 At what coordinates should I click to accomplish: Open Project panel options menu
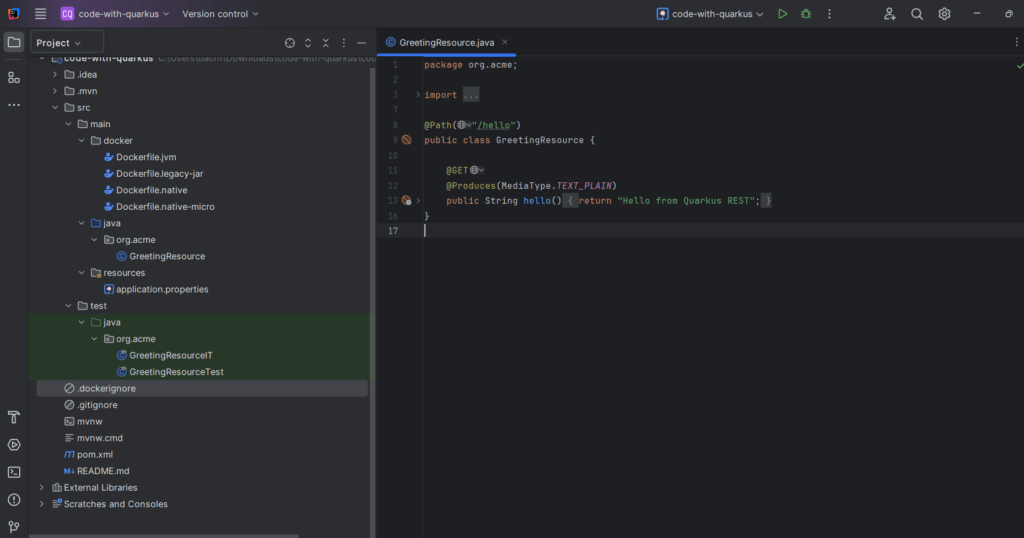pos(344,43)
